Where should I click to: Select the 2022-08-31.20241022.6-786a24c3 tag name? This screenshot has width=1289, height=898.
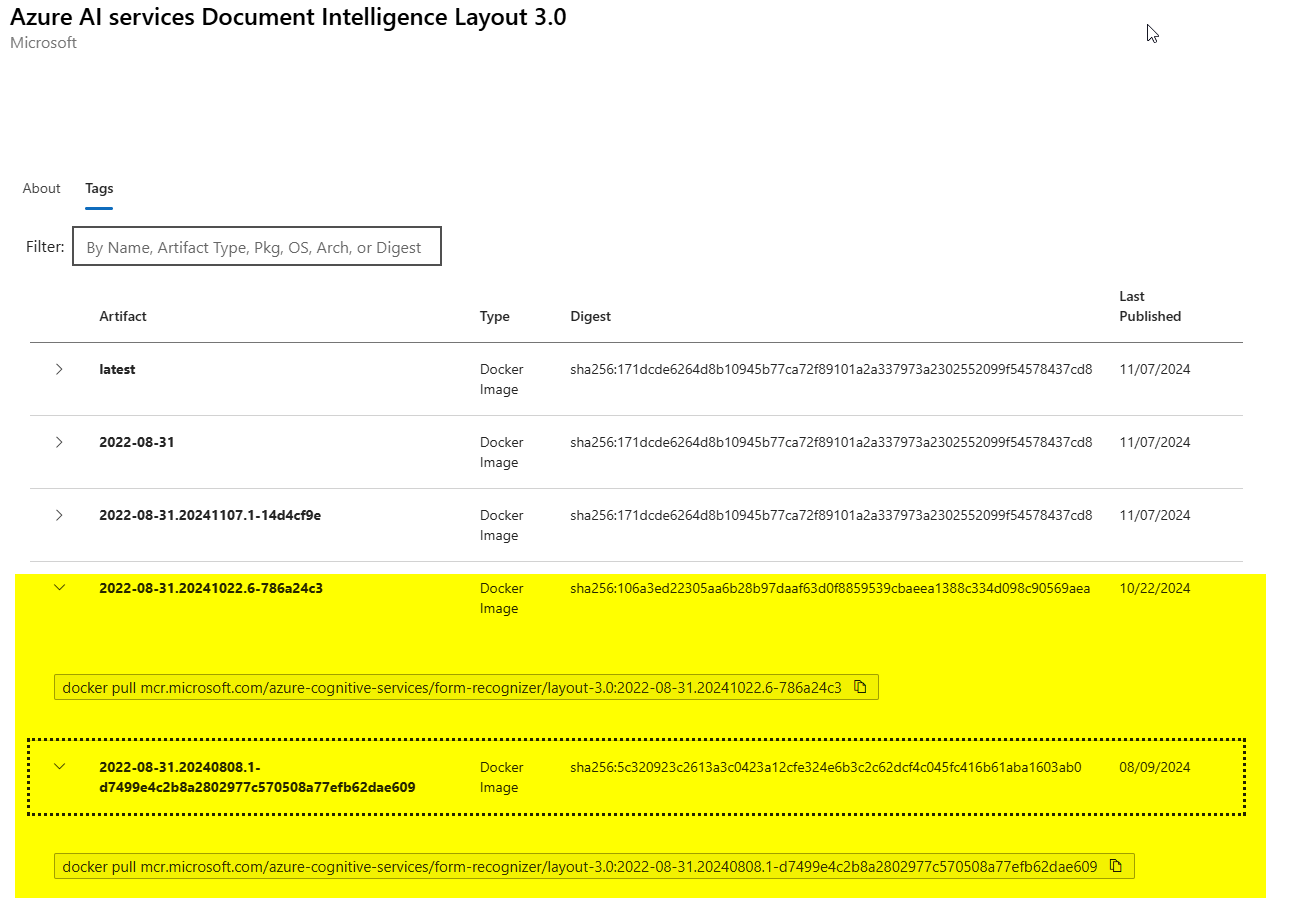coord(211,588)
